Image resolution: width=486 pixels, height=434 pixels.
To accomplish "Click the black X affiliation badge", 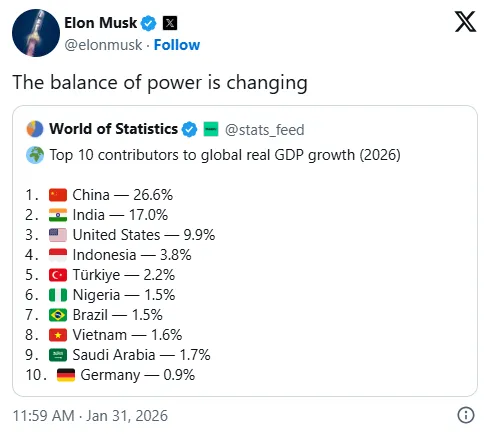I will (x=170, y=23).
